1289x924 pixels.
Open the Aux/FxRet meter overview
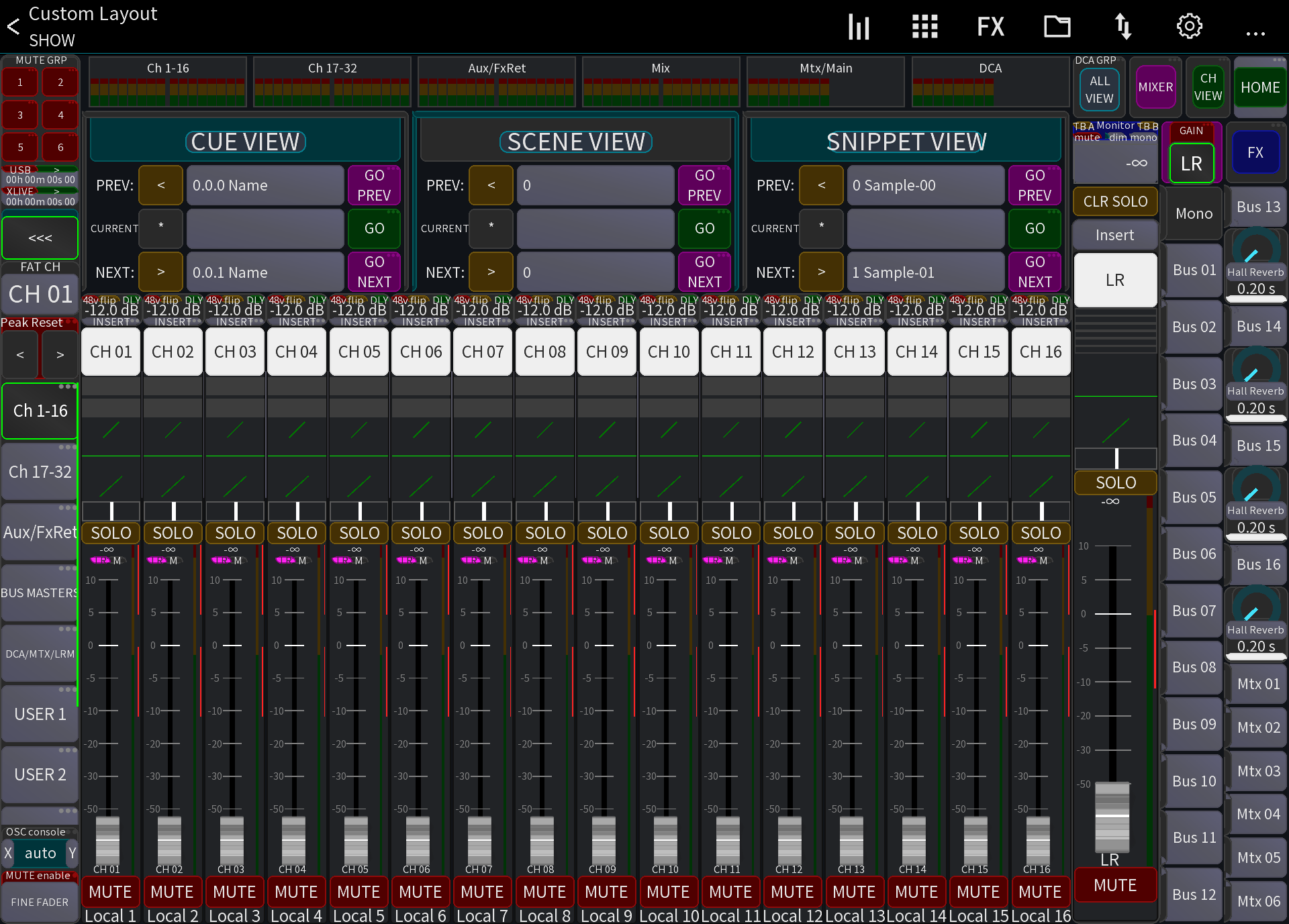pos(497,82)
